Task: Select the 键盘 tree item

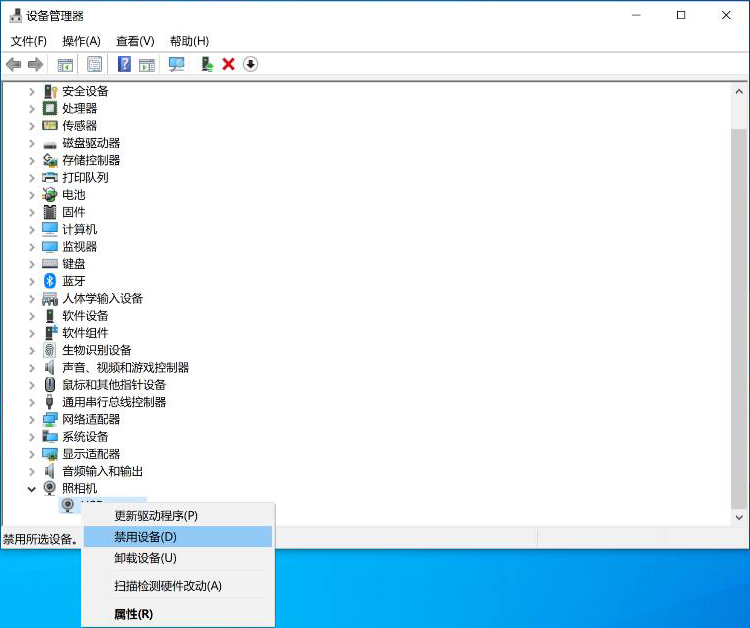Action: [74, 264]
